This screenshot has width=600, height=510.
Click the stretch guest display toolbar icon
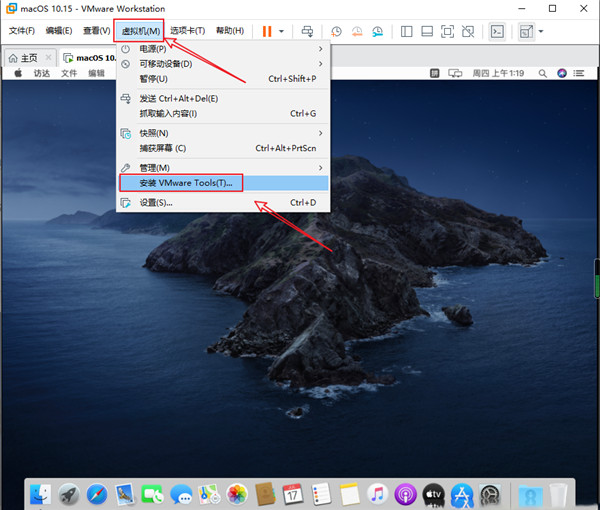tap(526, 31)
